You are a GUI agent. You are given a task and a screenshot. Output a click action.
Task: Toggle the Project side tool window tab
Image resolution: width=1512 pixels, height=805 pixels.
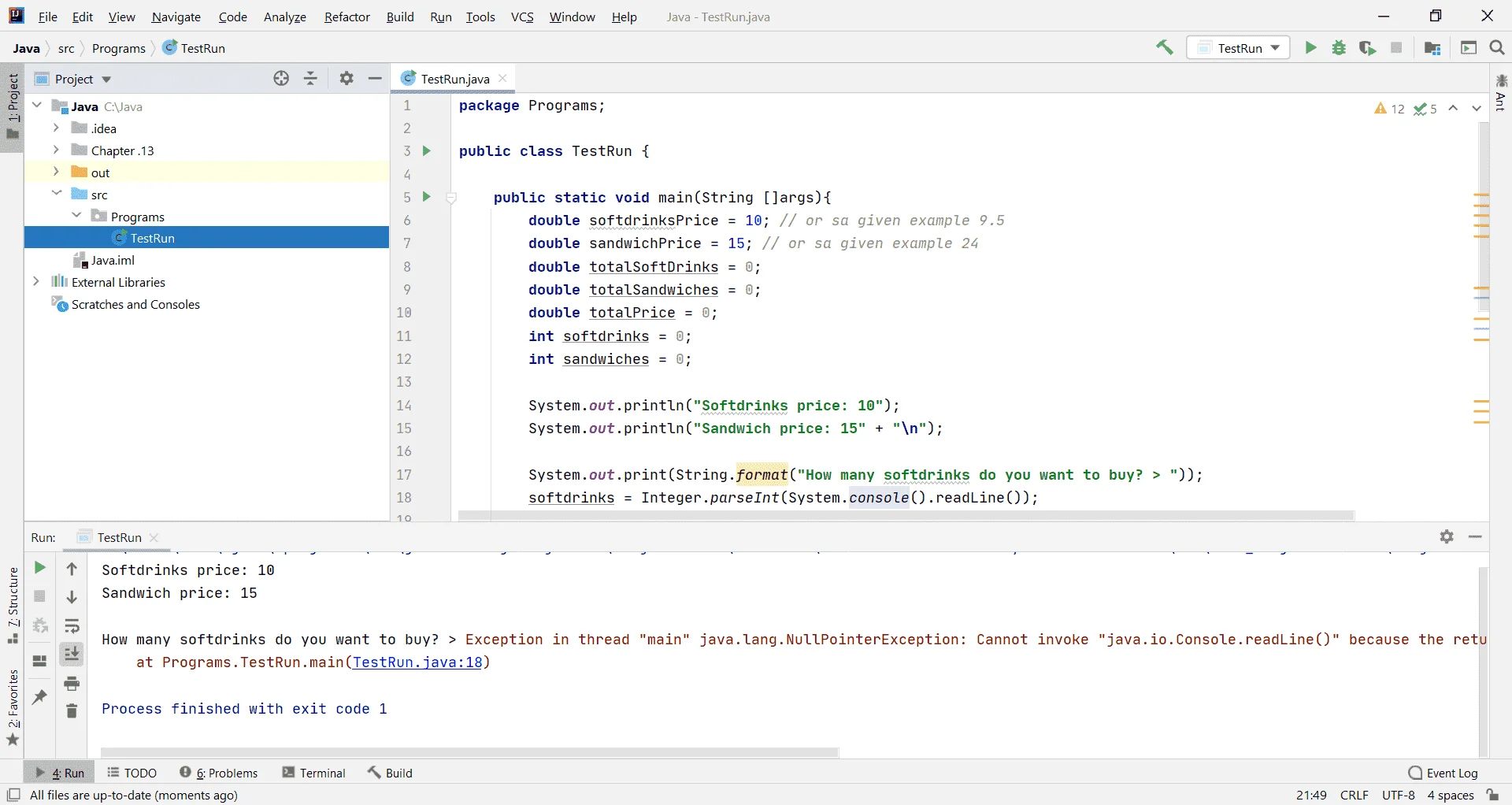pyautogui.click(x=13, y=106)
